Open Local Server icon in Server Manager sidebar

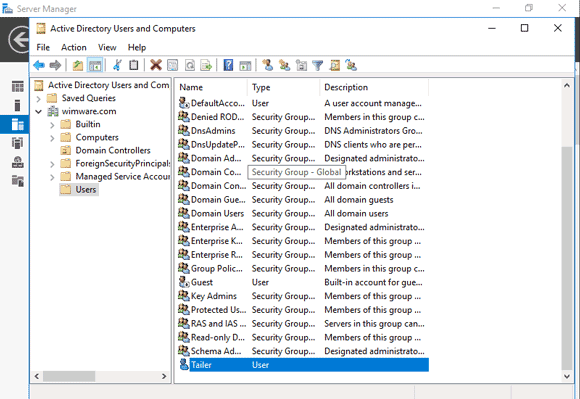pyautogui.click(x=17, y=105)
